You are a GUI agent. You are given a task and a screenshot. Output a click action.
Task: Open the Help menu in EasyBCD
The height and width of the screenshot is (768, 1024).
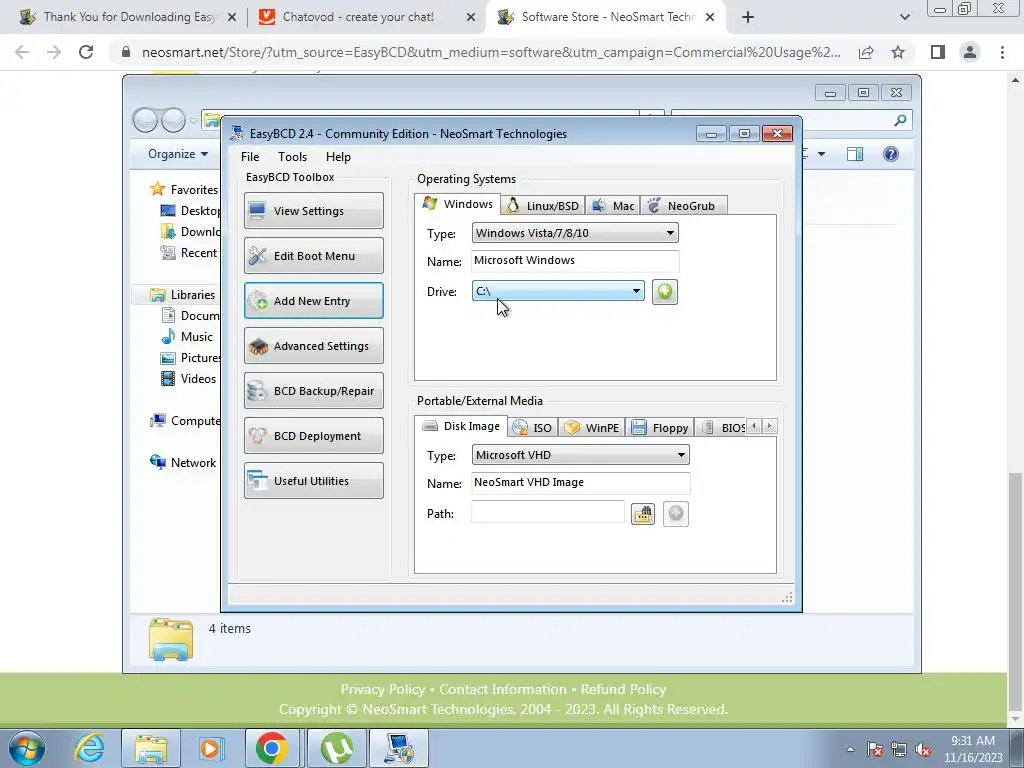(x=338, y=157)
